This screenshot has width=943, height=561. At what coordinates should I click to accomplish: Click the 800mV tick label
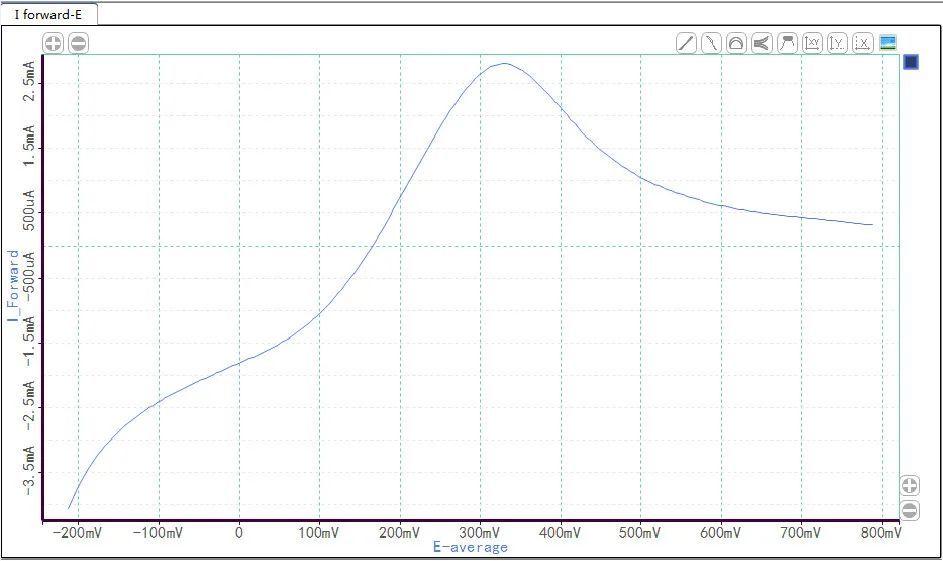click(881, 533)
